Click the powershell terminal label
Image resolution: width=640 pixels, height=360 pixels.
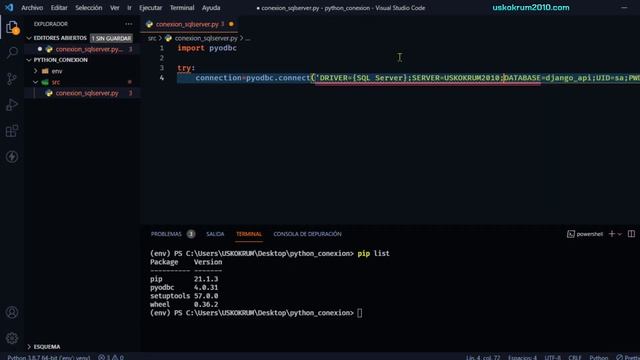click(585, 234)
